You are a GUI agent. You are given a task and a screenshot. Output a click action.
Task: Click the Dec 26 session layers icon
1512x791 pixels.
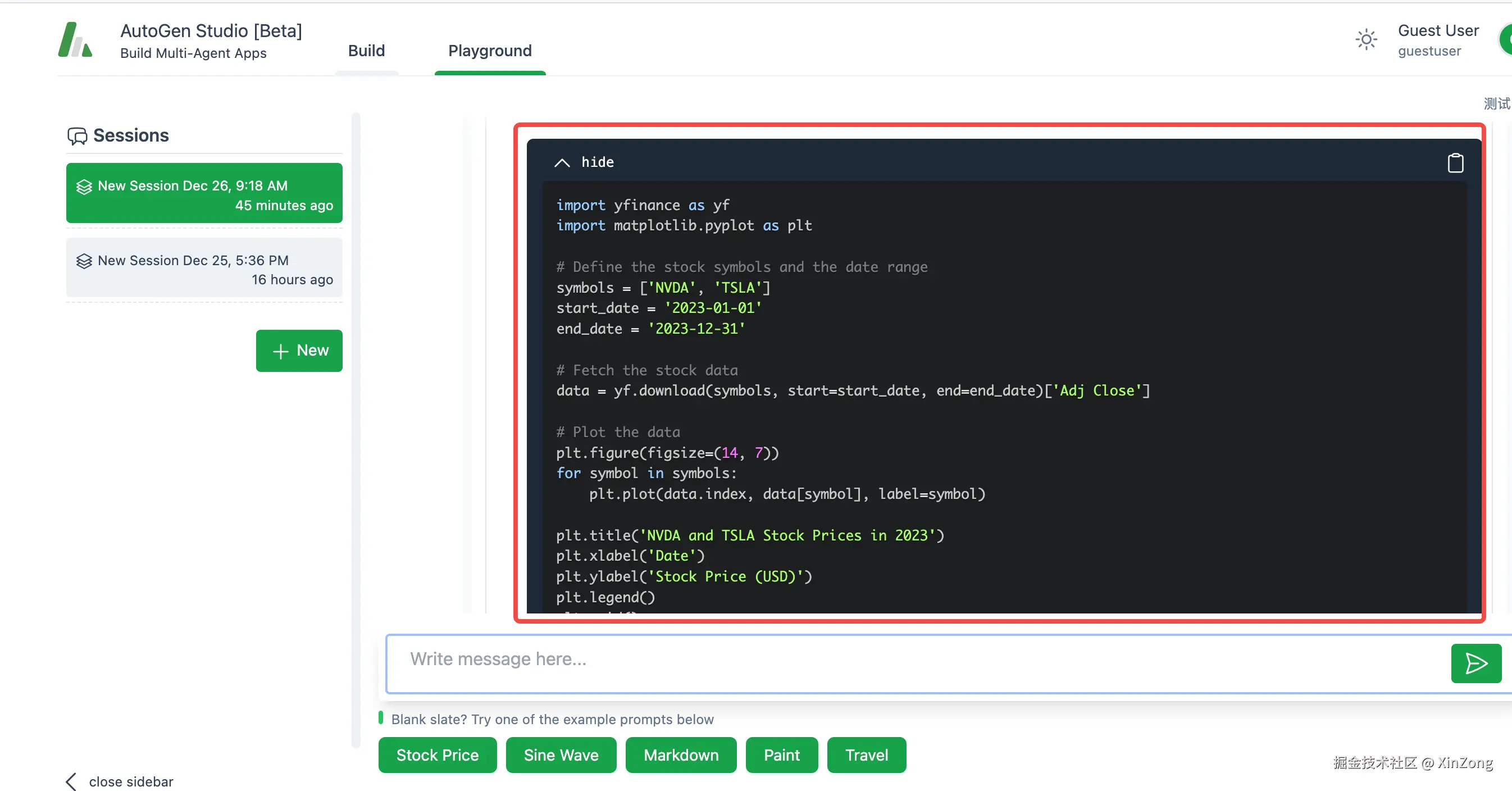[x=84, y=187]
